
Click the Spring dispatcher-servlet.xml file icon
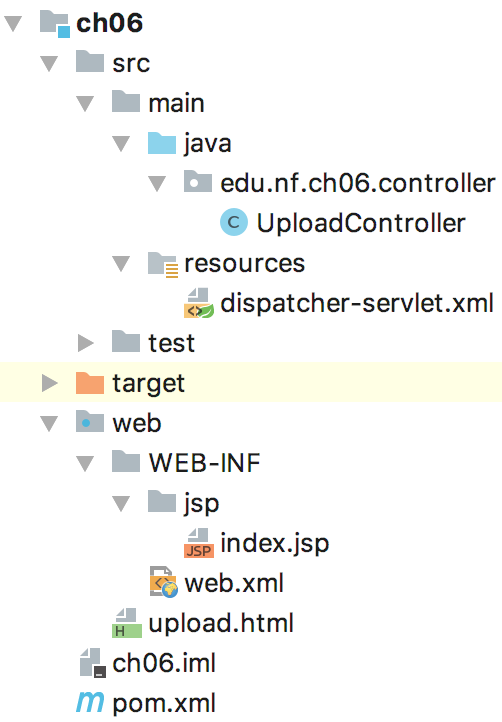point(199,303)
